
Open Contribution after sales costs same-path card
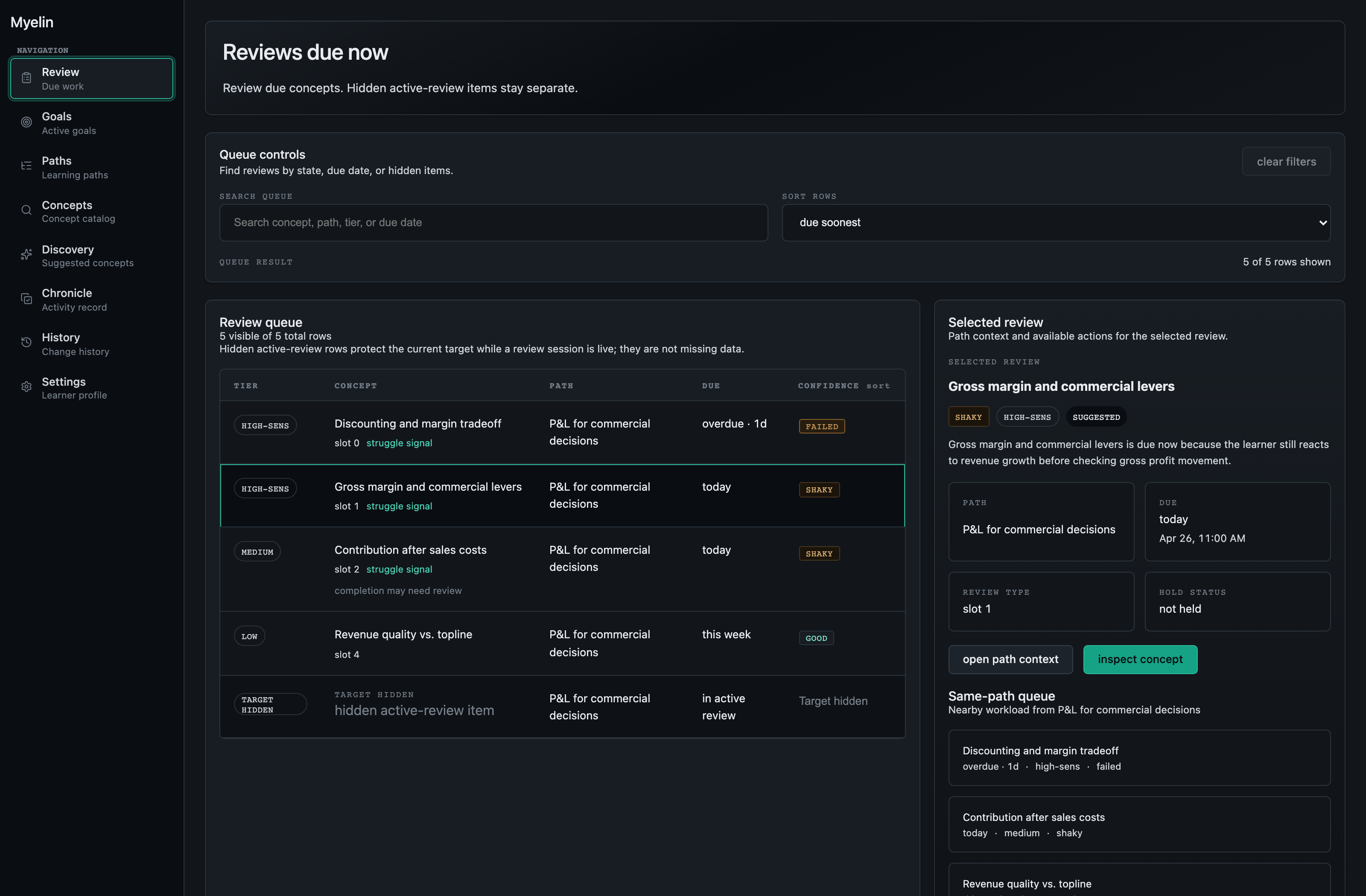1139,824
